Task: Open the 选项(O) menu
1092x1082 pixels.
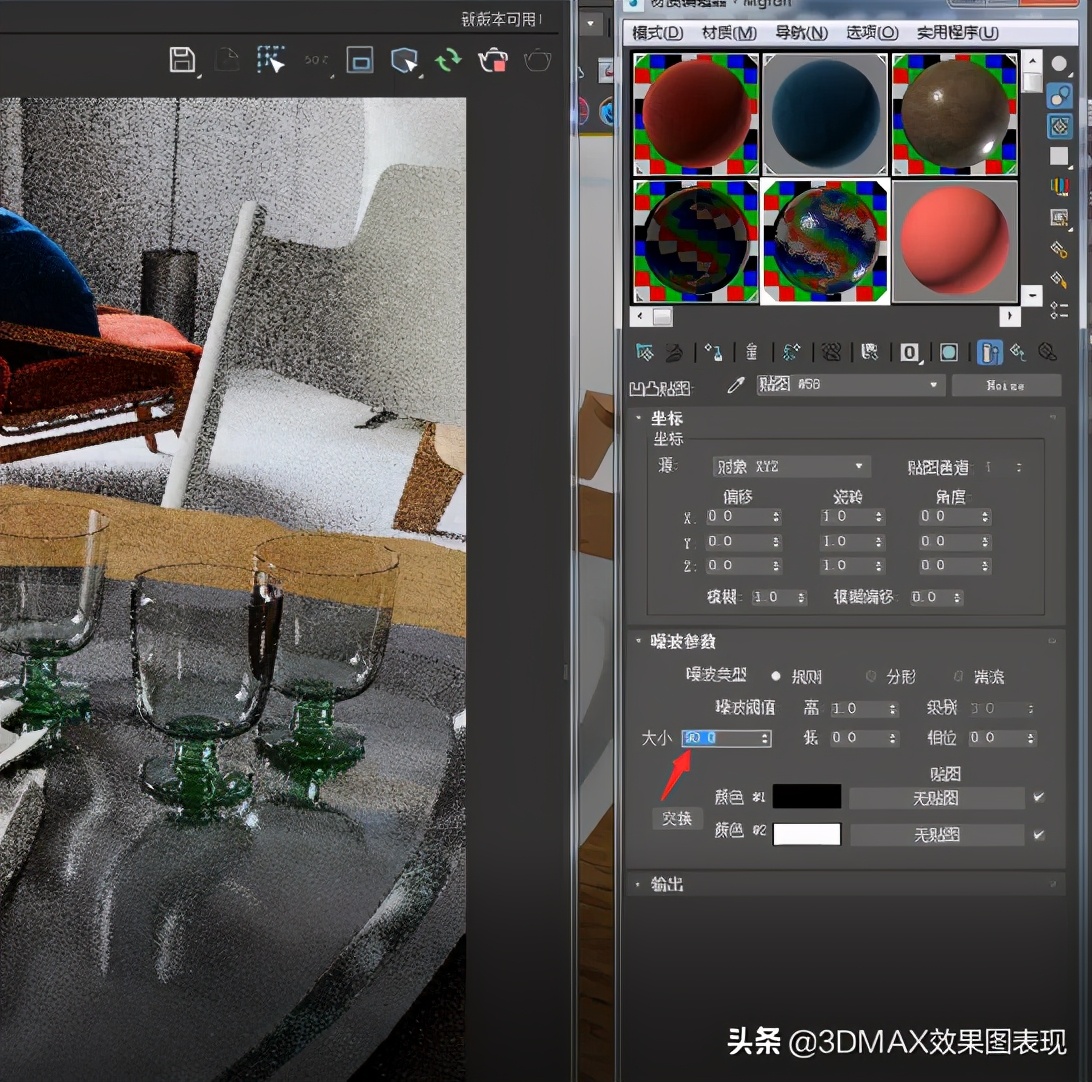Action: [870, 32]
